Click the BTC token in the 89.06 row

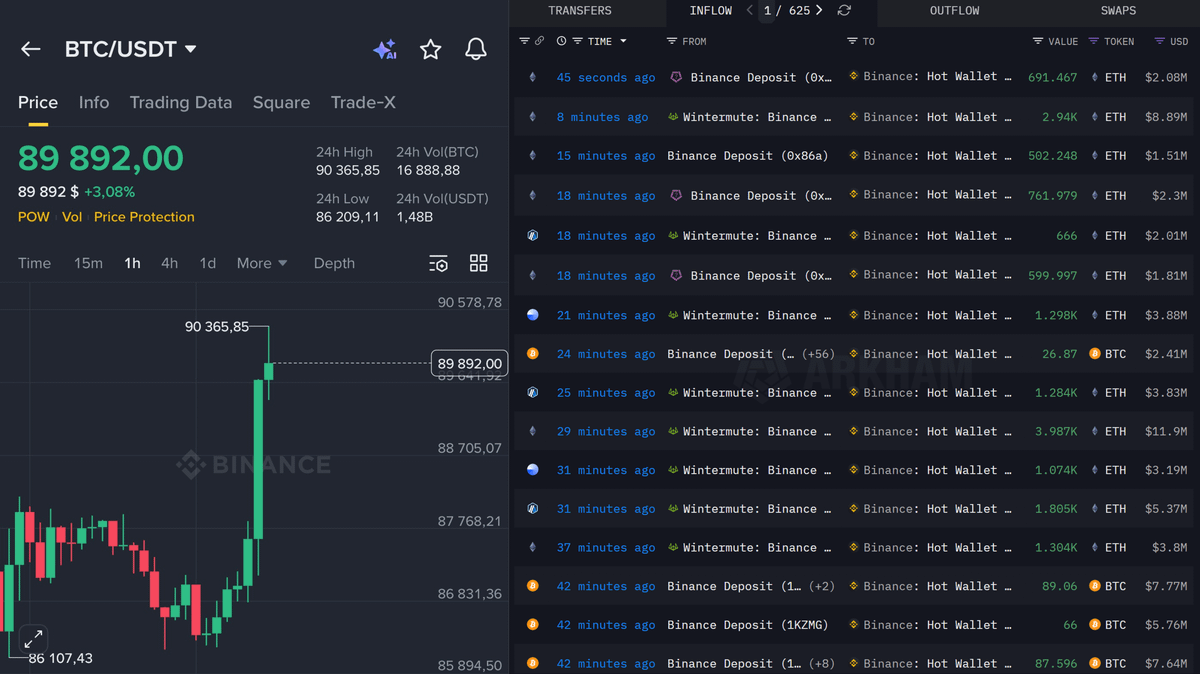coord(1107,587)
